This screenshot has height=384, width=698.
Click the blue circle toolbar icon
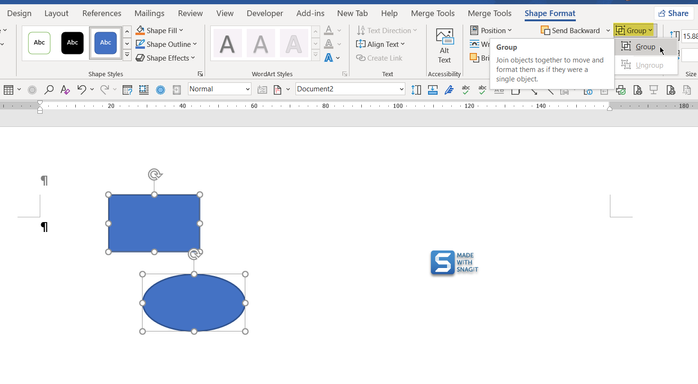(x=160, y=90)
